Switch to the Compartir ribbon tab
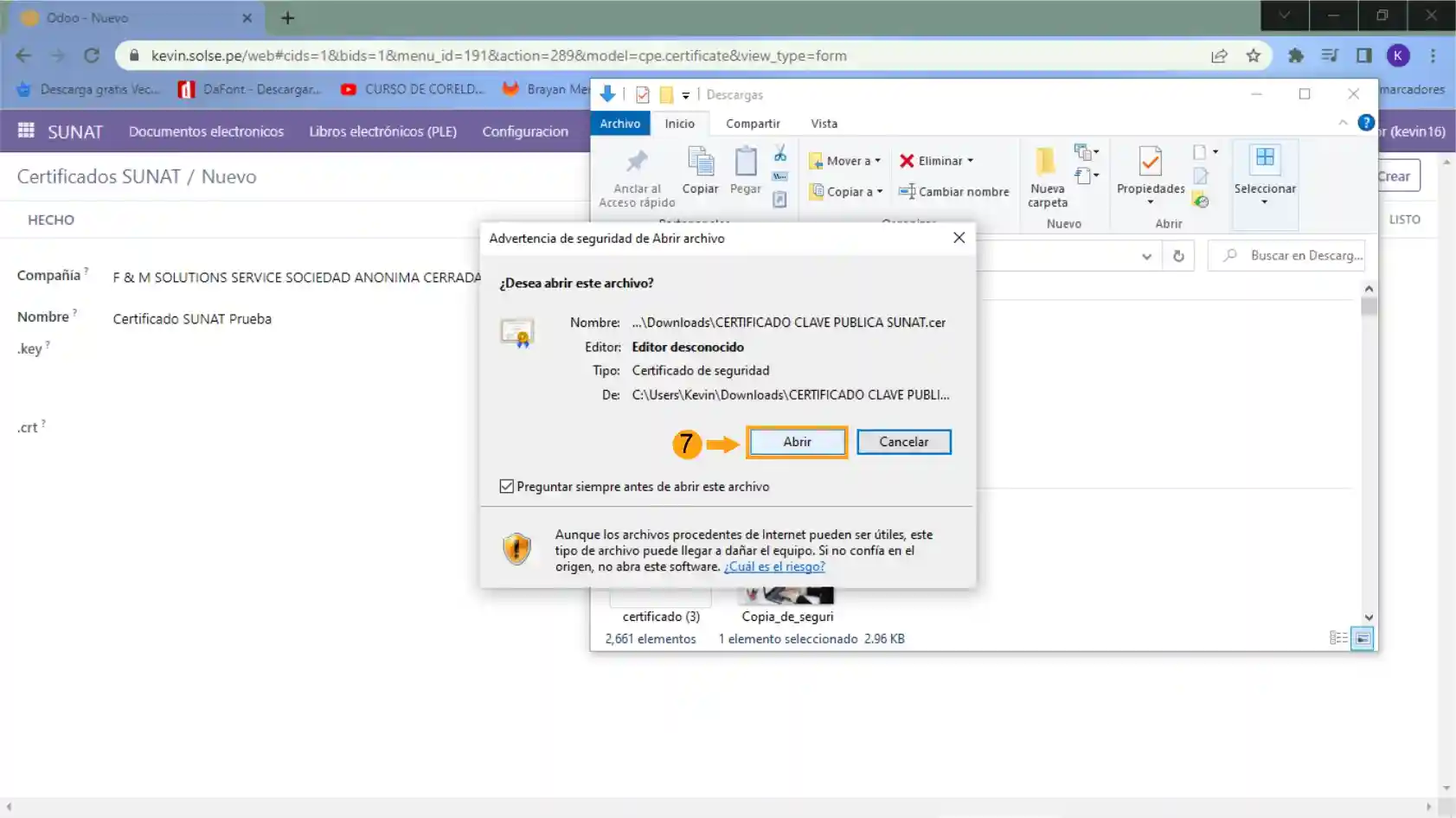Viewport: 1456px width, 818px height. point(753,124)
